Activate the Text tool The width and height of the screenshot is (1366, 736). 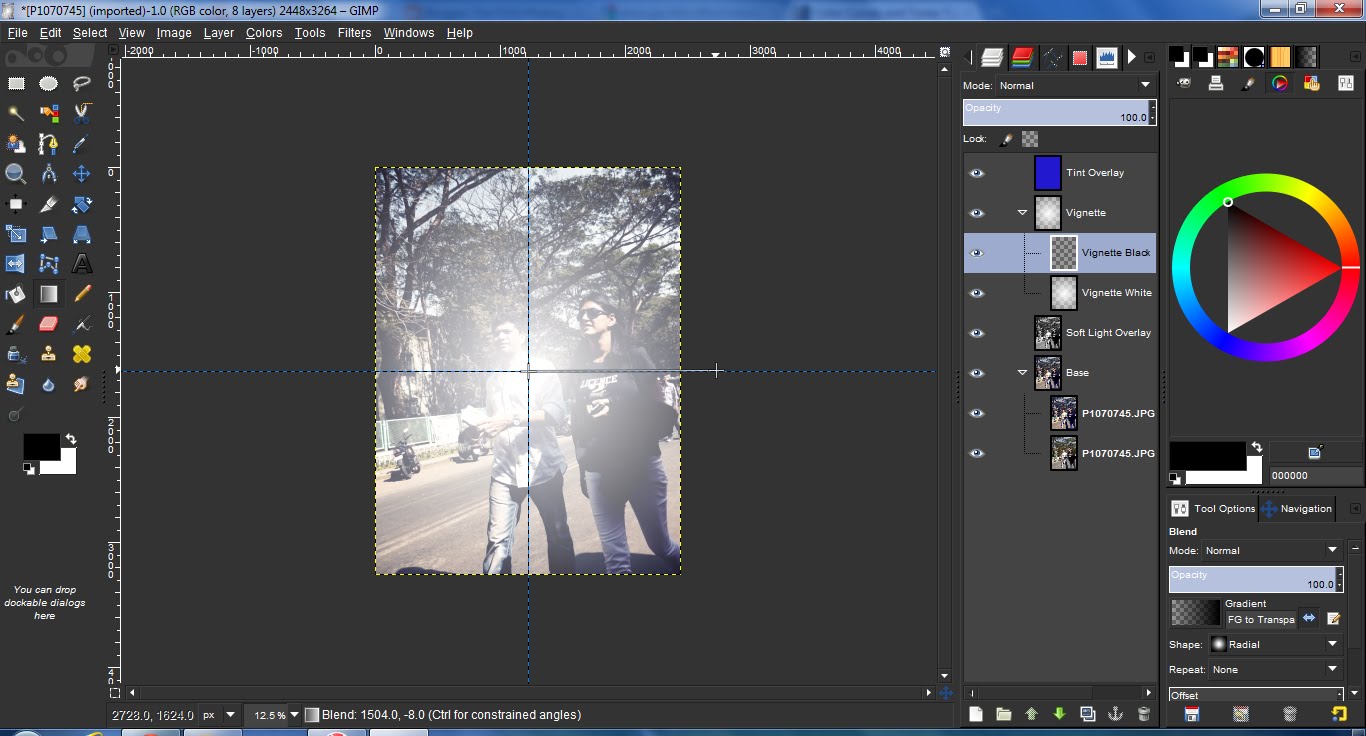coord(84,263)
